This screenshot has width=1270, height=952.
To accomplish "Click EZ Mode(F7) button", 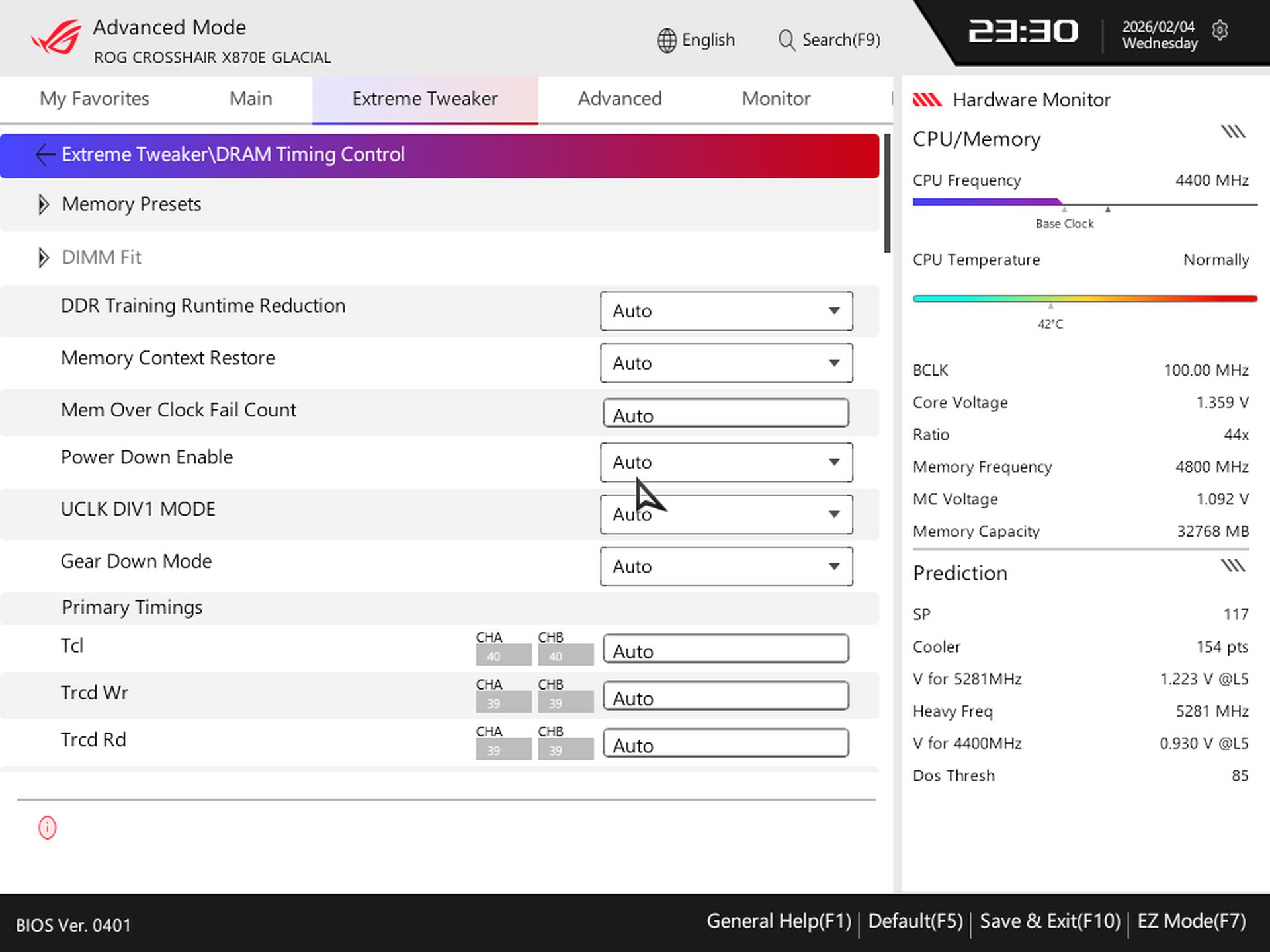I will click(x=1191, y=921).
